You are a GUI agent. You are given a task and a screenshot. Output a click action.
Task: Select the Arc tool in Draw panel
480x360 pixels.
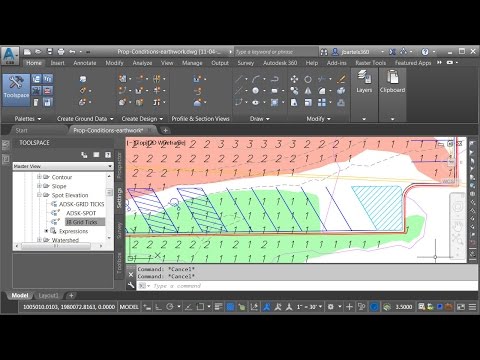point(256,79)
